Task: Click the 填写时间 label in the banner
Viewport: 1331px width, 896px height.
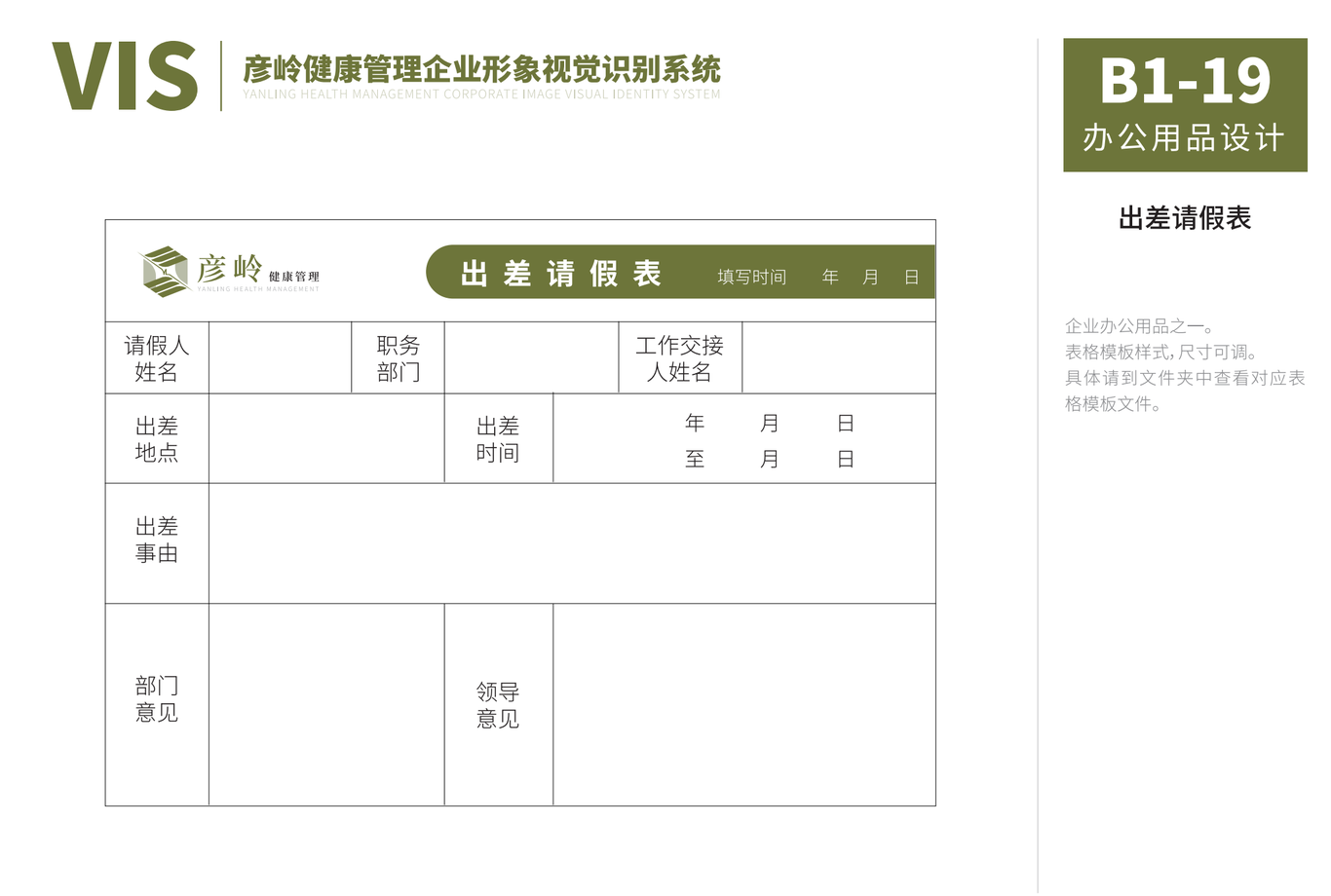Action: pyautogui.click(x=751, y=277)
